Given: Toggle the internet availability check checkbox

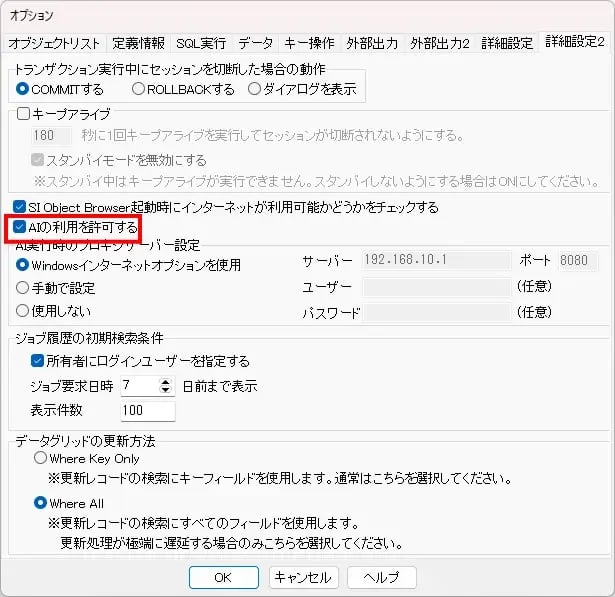Looking at the screenshot, I should [x=20, y=207].
